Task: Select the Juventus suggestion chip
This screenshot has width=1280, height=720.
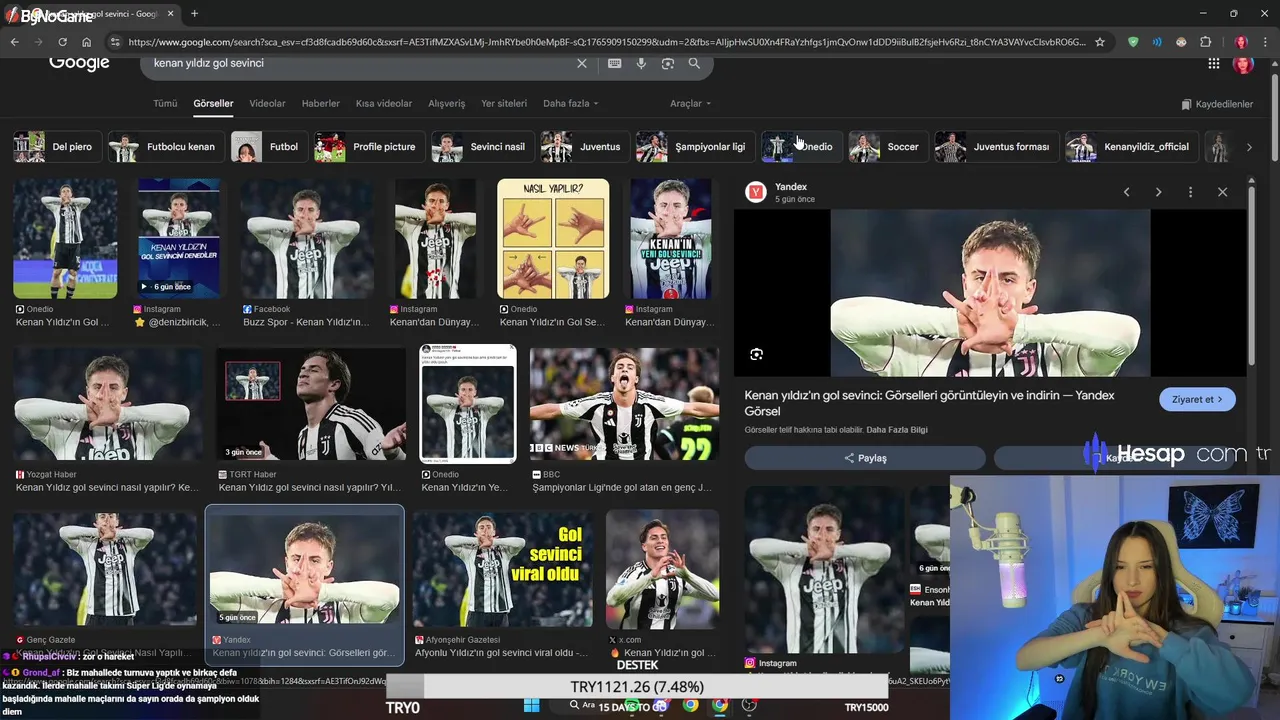Action: tap(584, 147)
